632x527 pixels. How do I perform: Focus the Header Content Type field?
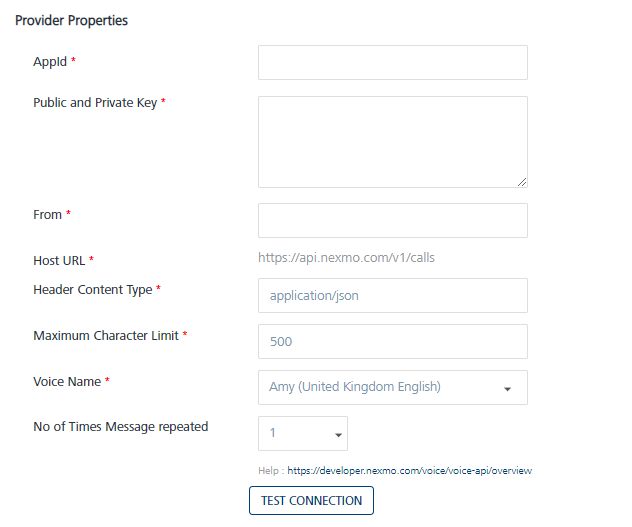(392, 296)
